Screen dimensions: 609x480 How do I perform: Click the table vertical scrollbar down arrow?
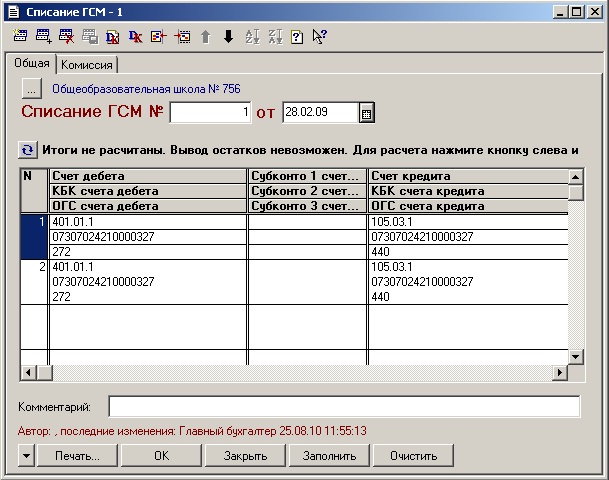[576, 357]
